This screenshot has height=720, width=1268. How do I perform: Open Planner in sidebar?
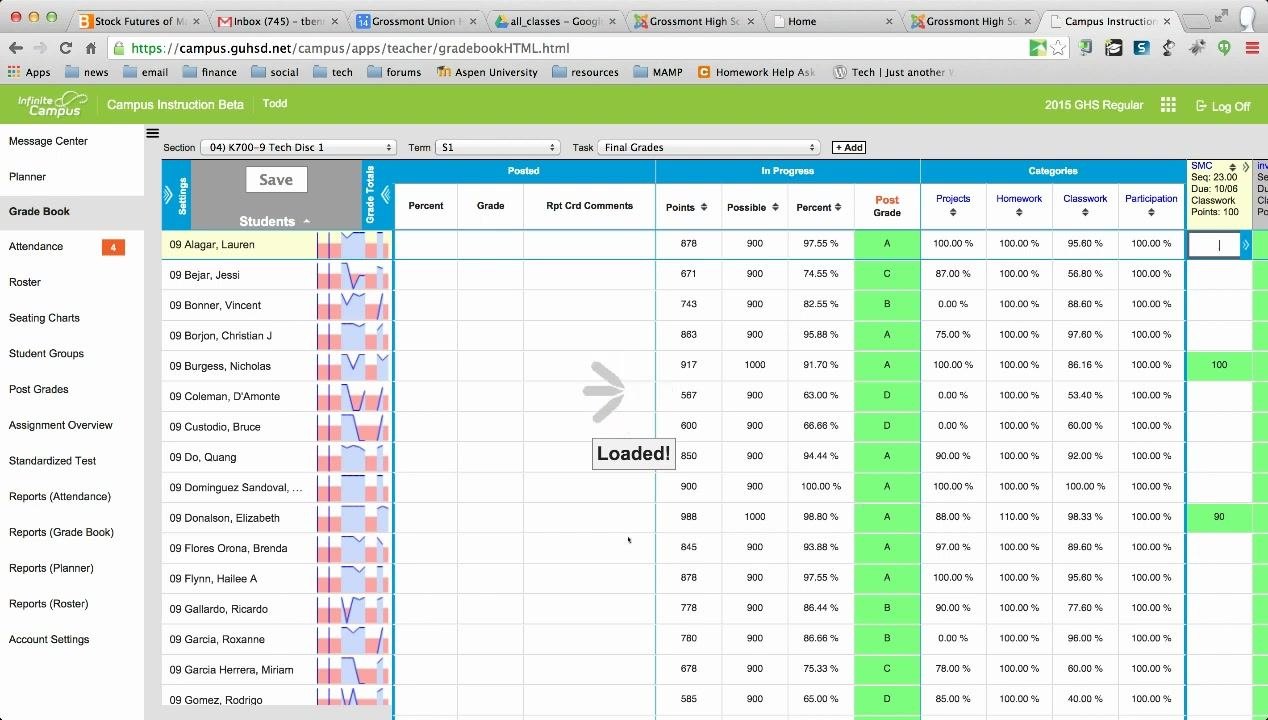(27, 176)
